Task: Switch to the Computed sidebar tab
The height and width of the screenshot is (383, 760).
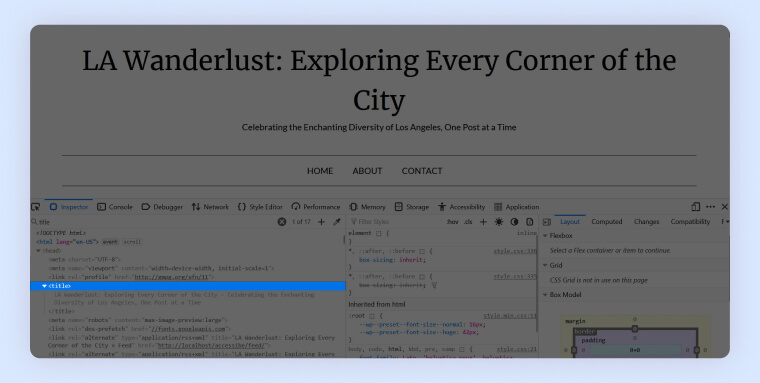Action: (x=607, y=222)
